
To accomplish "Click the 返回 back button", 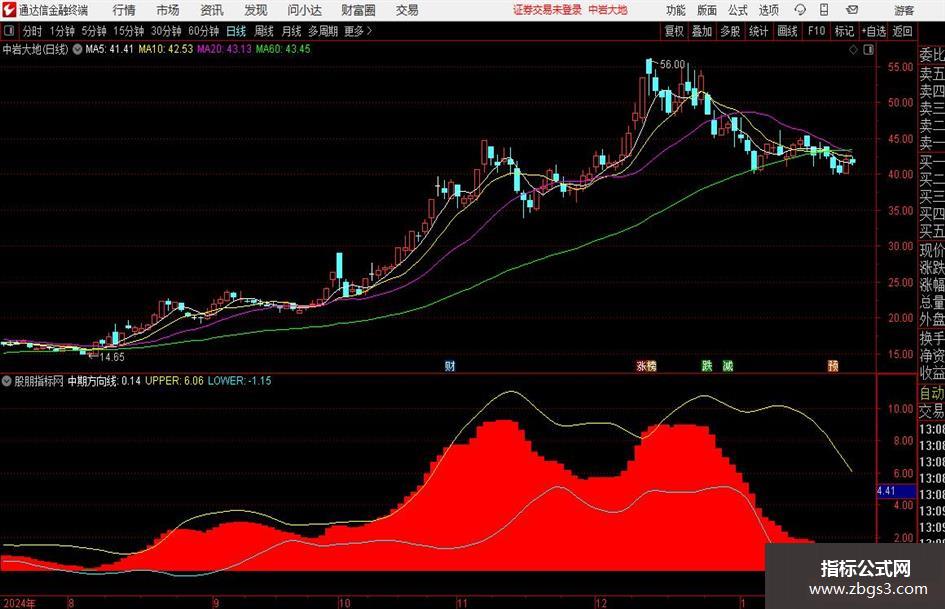I will tap(903, 31).
